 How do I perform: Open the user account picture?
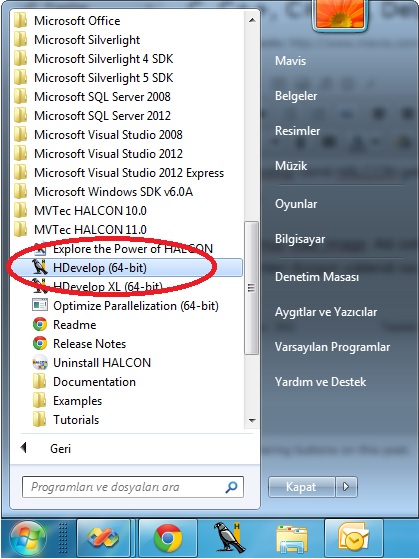340,14
